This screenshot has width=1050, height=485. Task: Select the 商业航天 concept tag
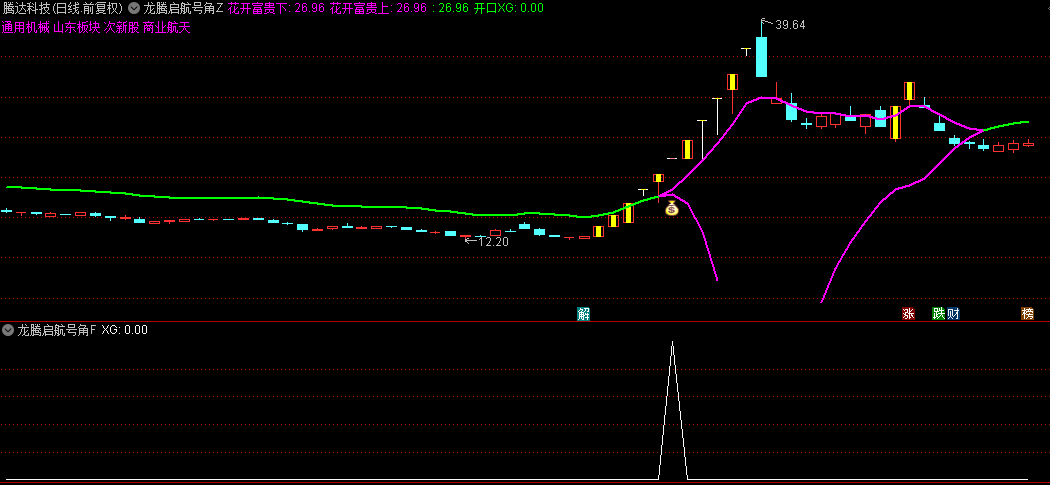(167, 28)
